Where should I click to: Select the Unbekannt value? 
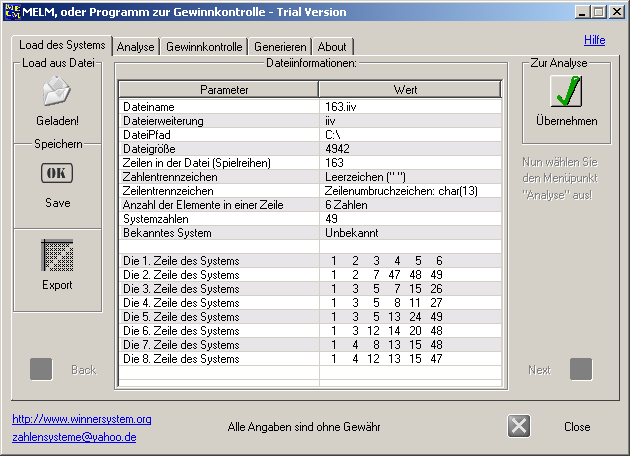tap(411, 233)
